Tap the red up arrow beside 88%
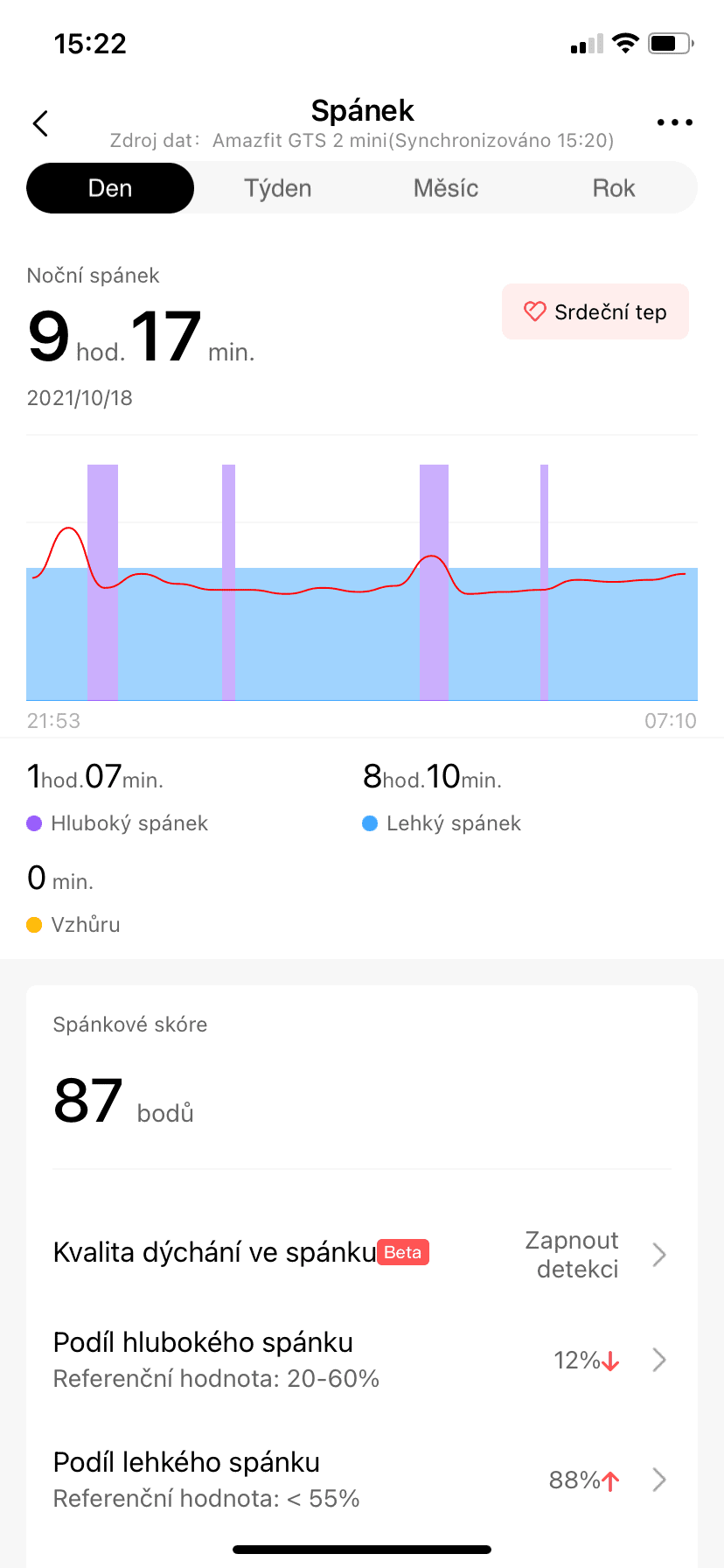 click(610, 1480)
